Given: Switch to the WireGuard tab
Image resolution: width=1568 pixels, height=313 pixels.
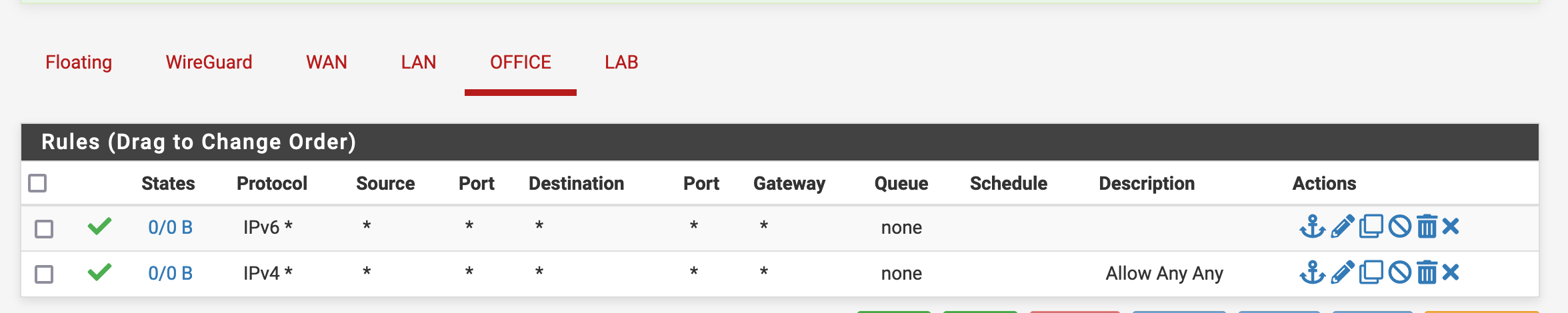Looking at the screenshot, I should (x=209, y=62).
